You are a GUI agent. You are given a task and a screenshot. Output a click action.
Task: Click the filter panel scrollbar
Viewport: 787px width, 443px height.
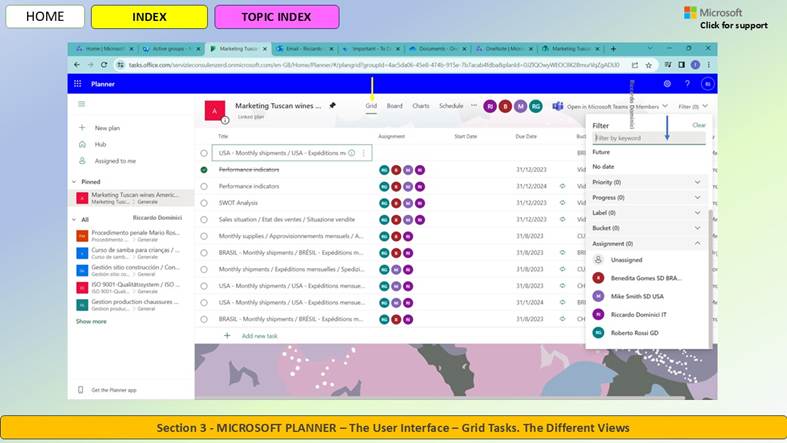click(x=710, y=278)
